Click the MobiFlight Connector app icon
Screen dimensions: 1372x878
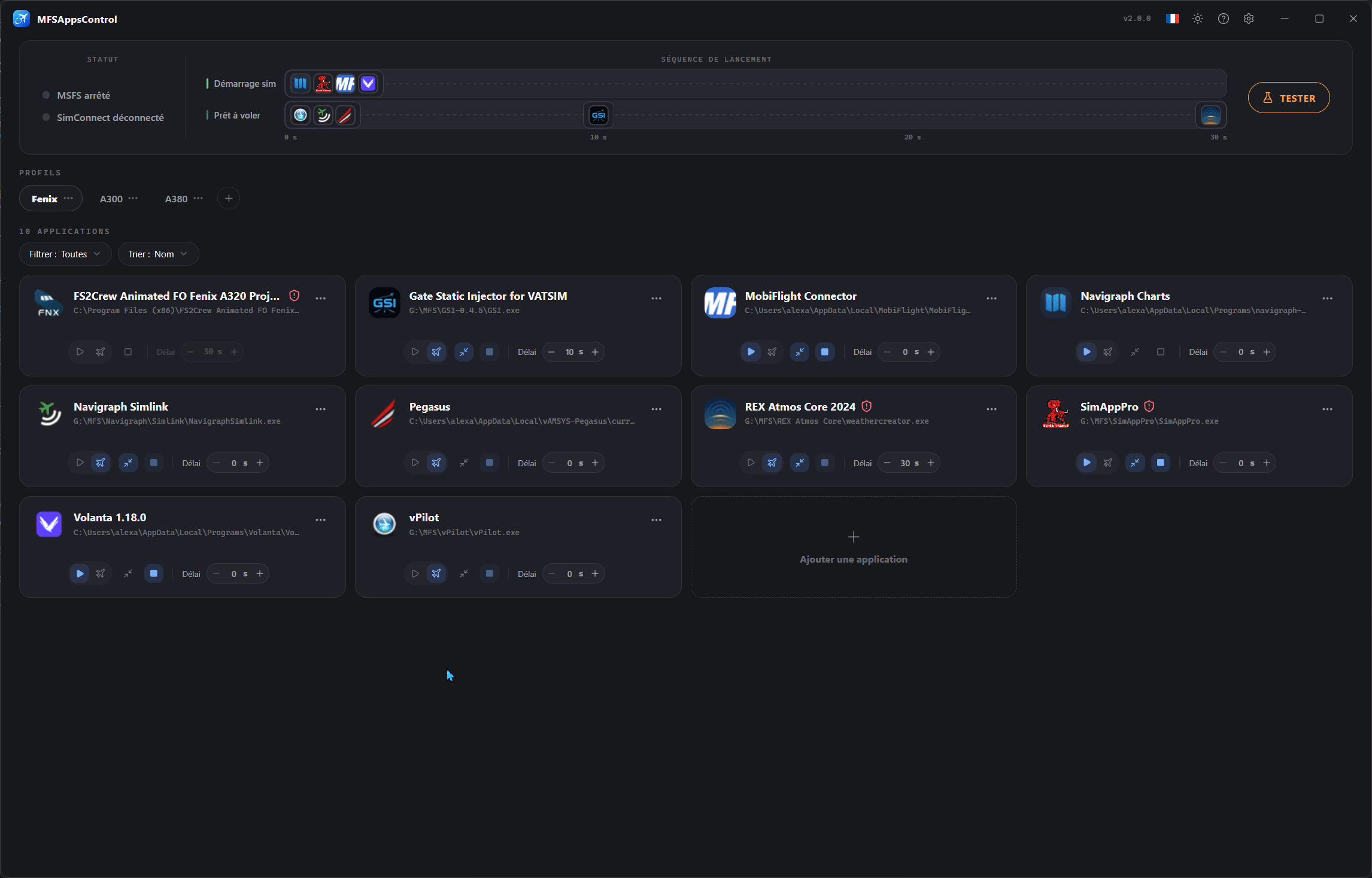[x=720, y=303]
